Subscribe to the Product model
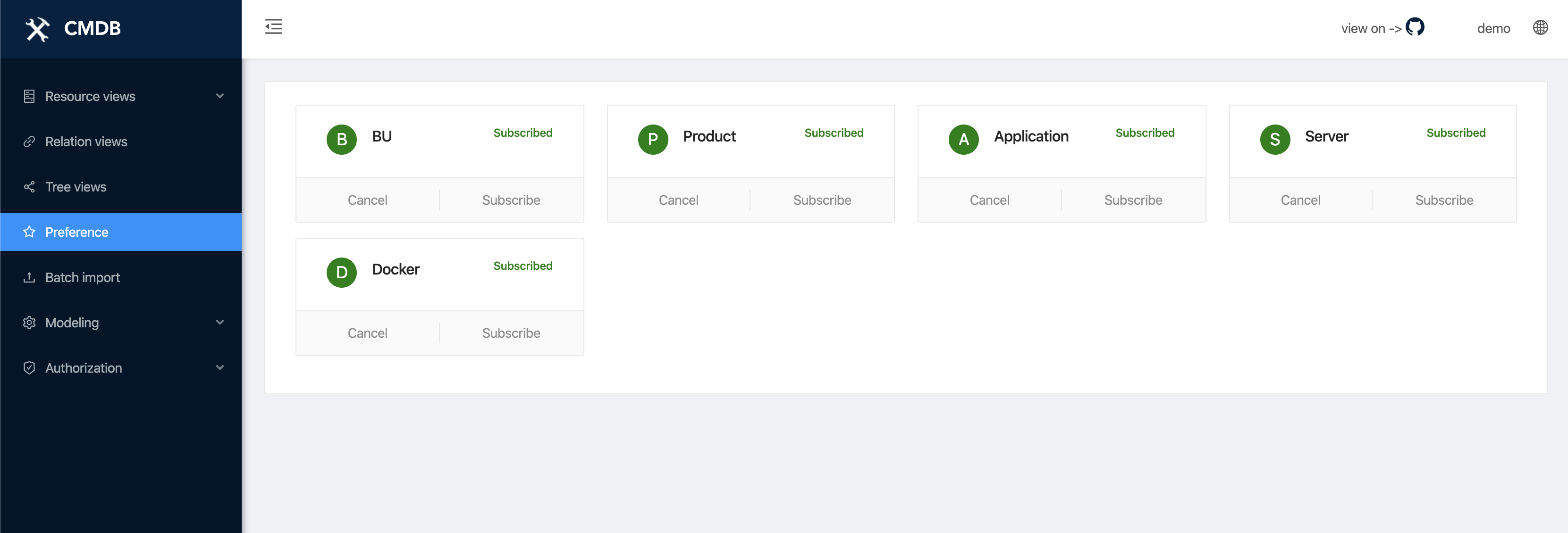The image size is (1568, 533). [x=822, y=200]
